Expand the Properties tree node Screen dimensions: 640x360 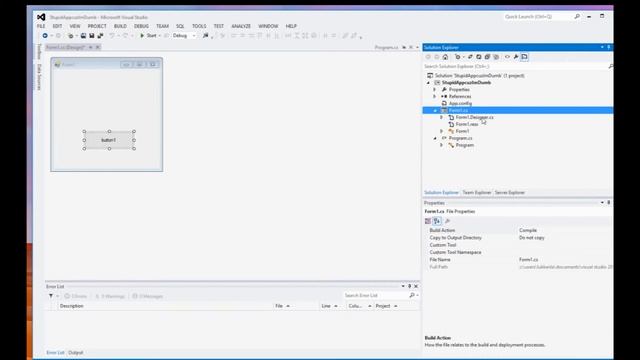tap(435, 90)
